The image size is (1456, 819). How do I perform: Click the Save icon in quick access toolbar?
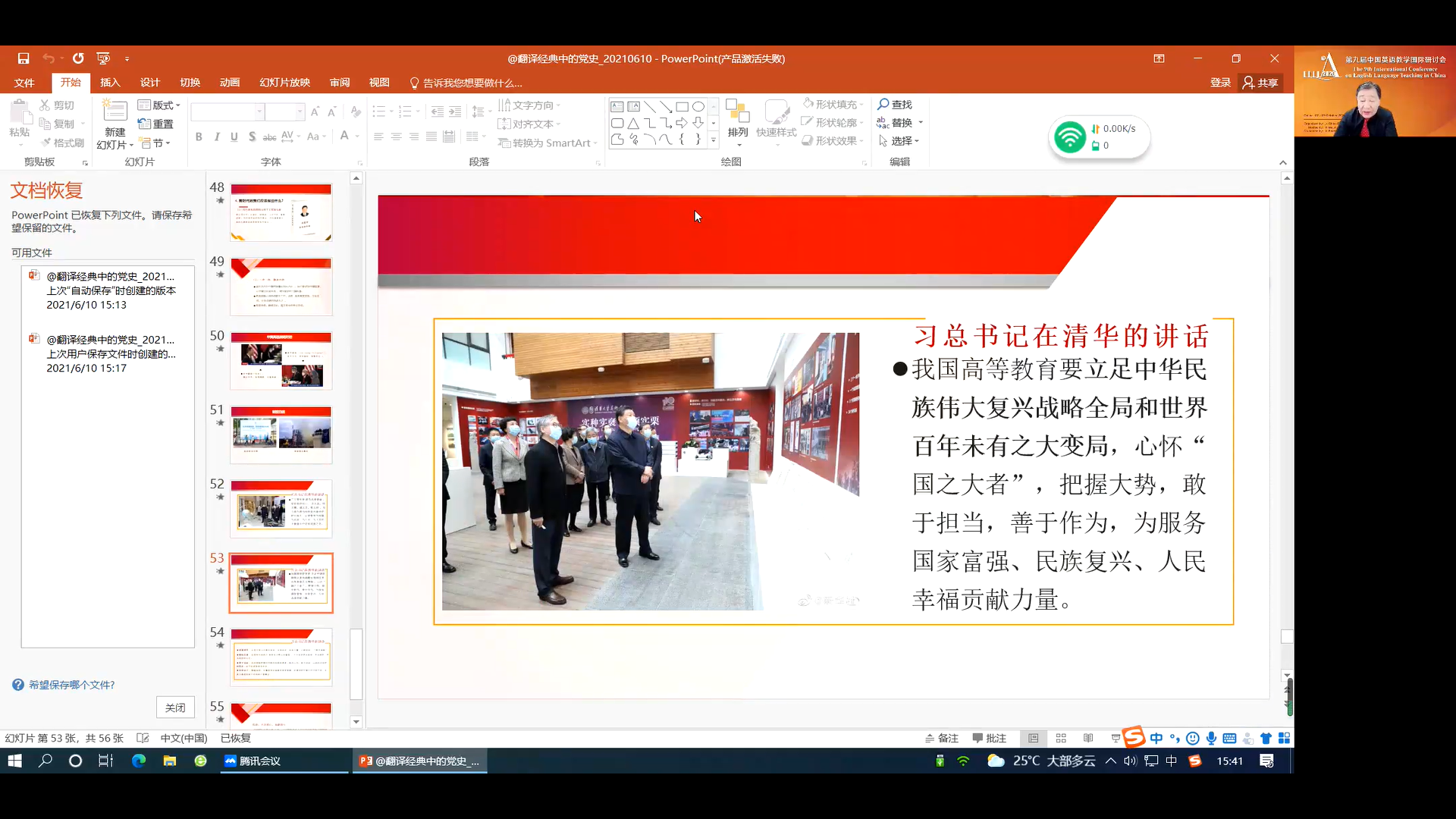(24, 58)
